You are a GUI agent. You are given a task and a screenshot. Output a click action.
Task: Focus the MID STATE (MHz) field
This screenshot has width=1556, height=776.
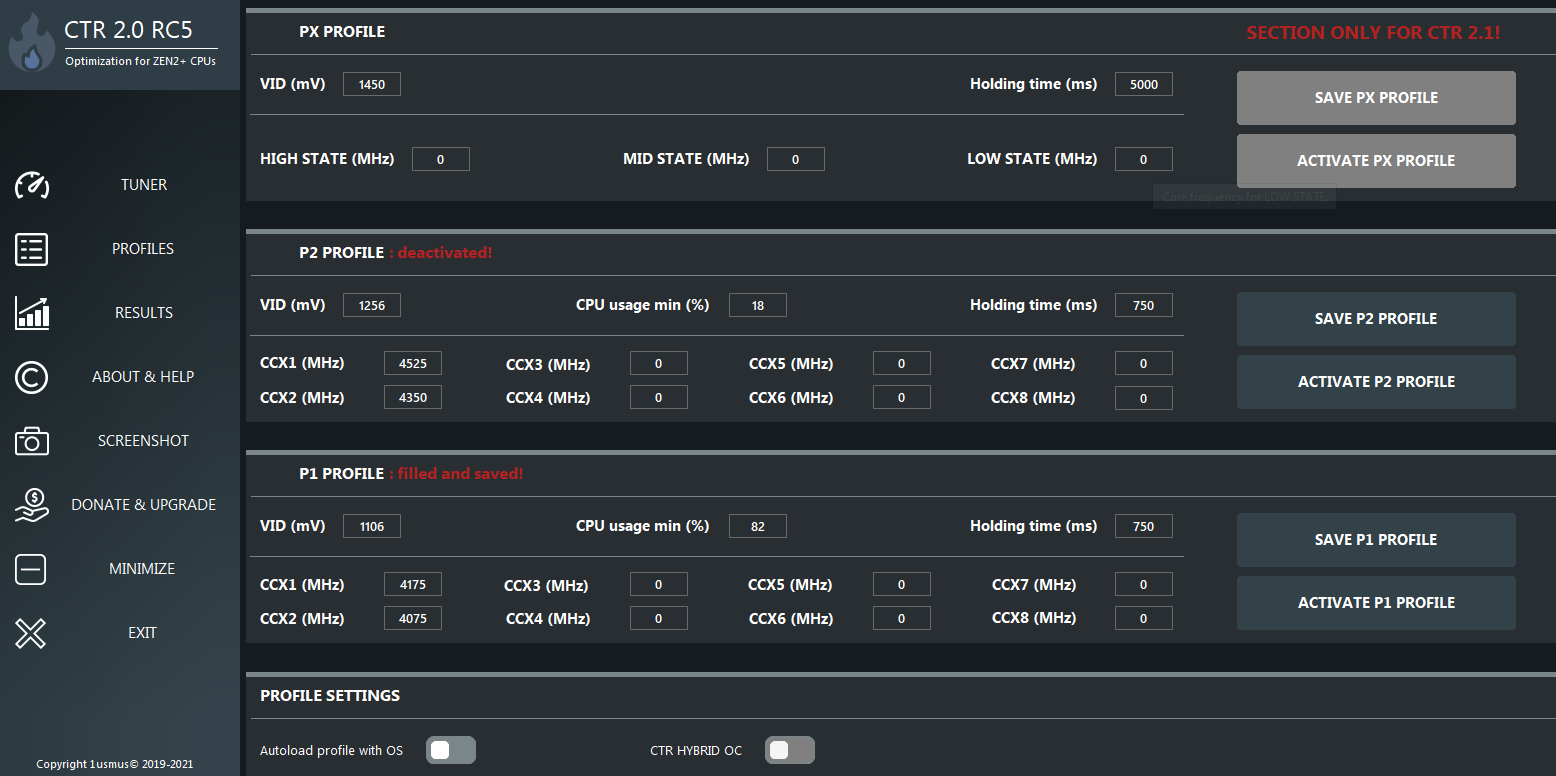pyautogui.click(x=796, y=160)
